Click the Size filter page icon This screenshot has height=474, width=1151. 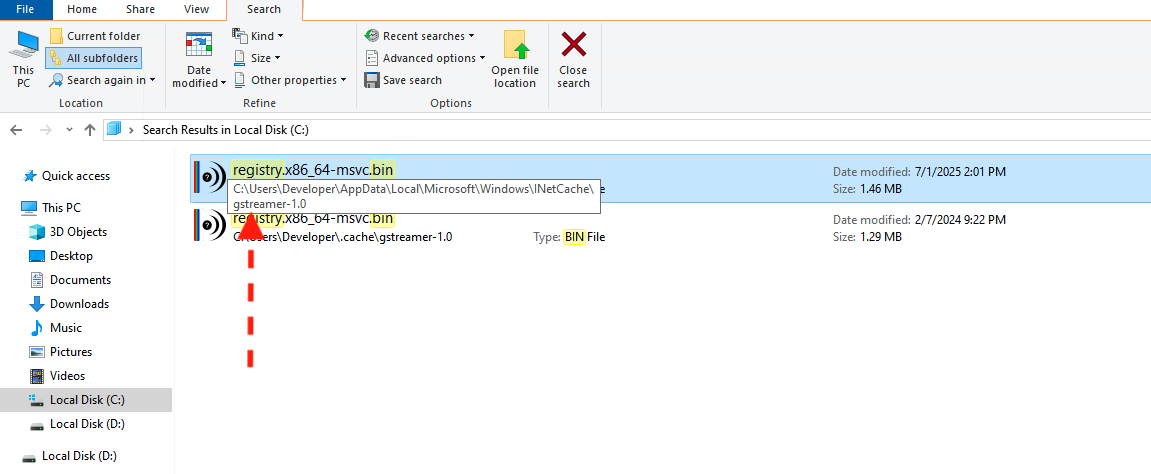[239, 57]
